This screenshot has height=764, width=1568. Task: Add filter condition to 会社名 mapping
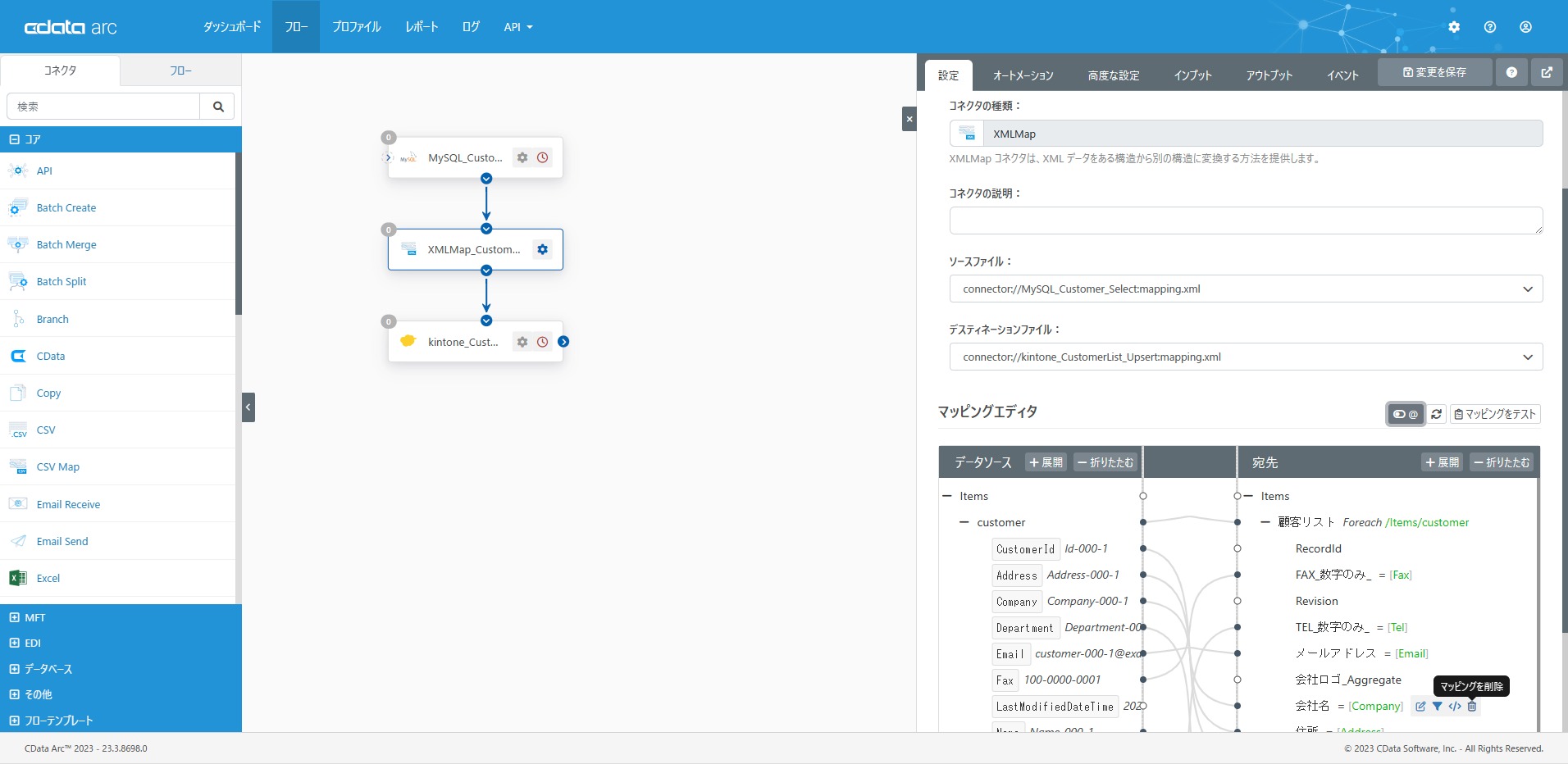coord(1438,706)
